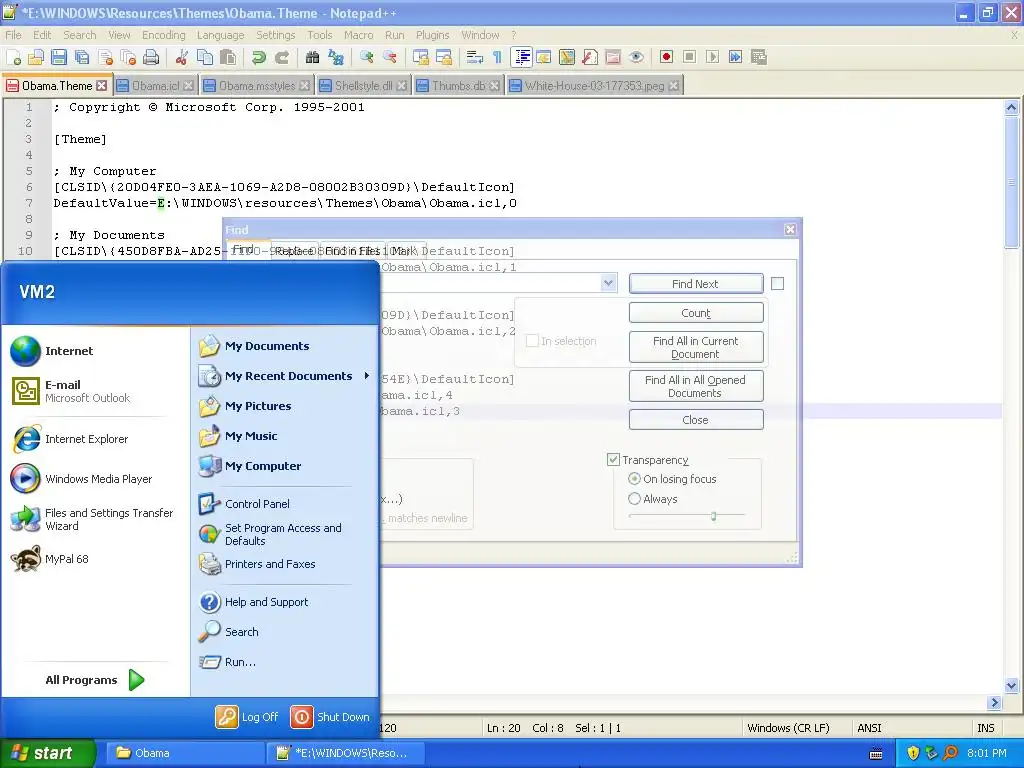Image resolution: width=1024 pixels, height=768 pixels.
Task: Click the vertical scrollbar down arrow
Action: [x=1011, y=686]
